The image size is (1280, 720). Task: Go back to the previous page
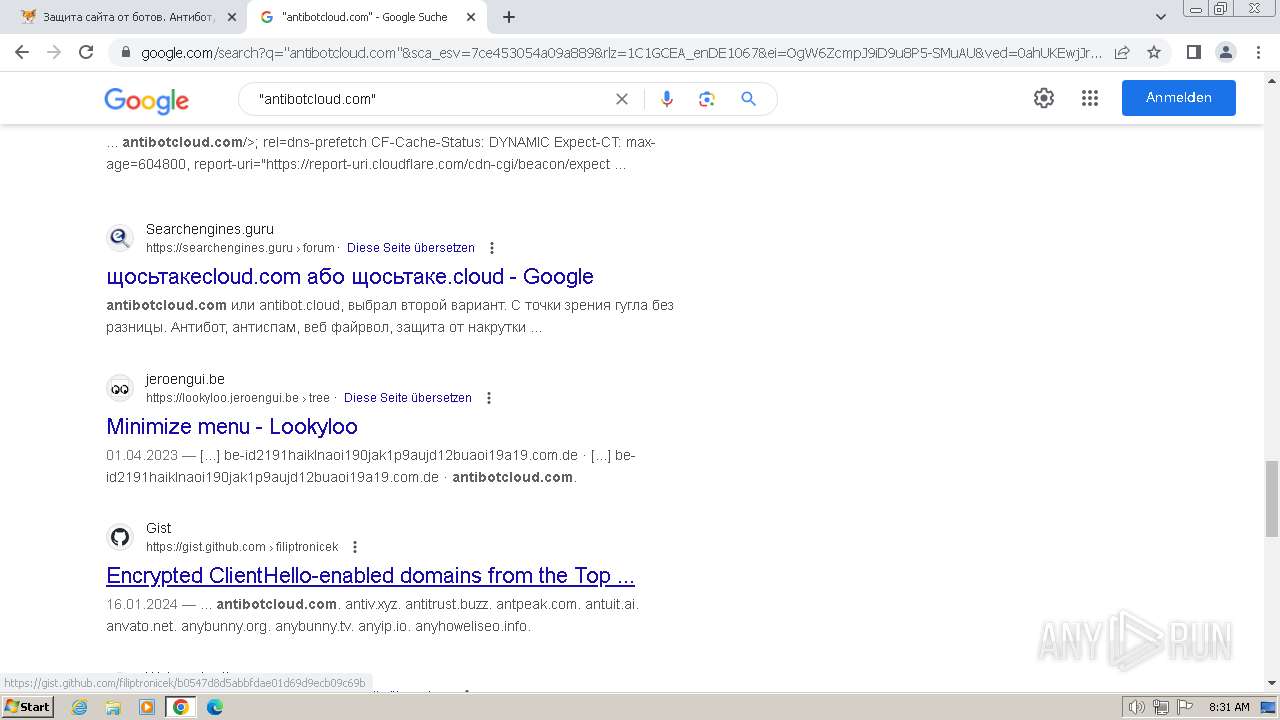(x=22, y=52)
